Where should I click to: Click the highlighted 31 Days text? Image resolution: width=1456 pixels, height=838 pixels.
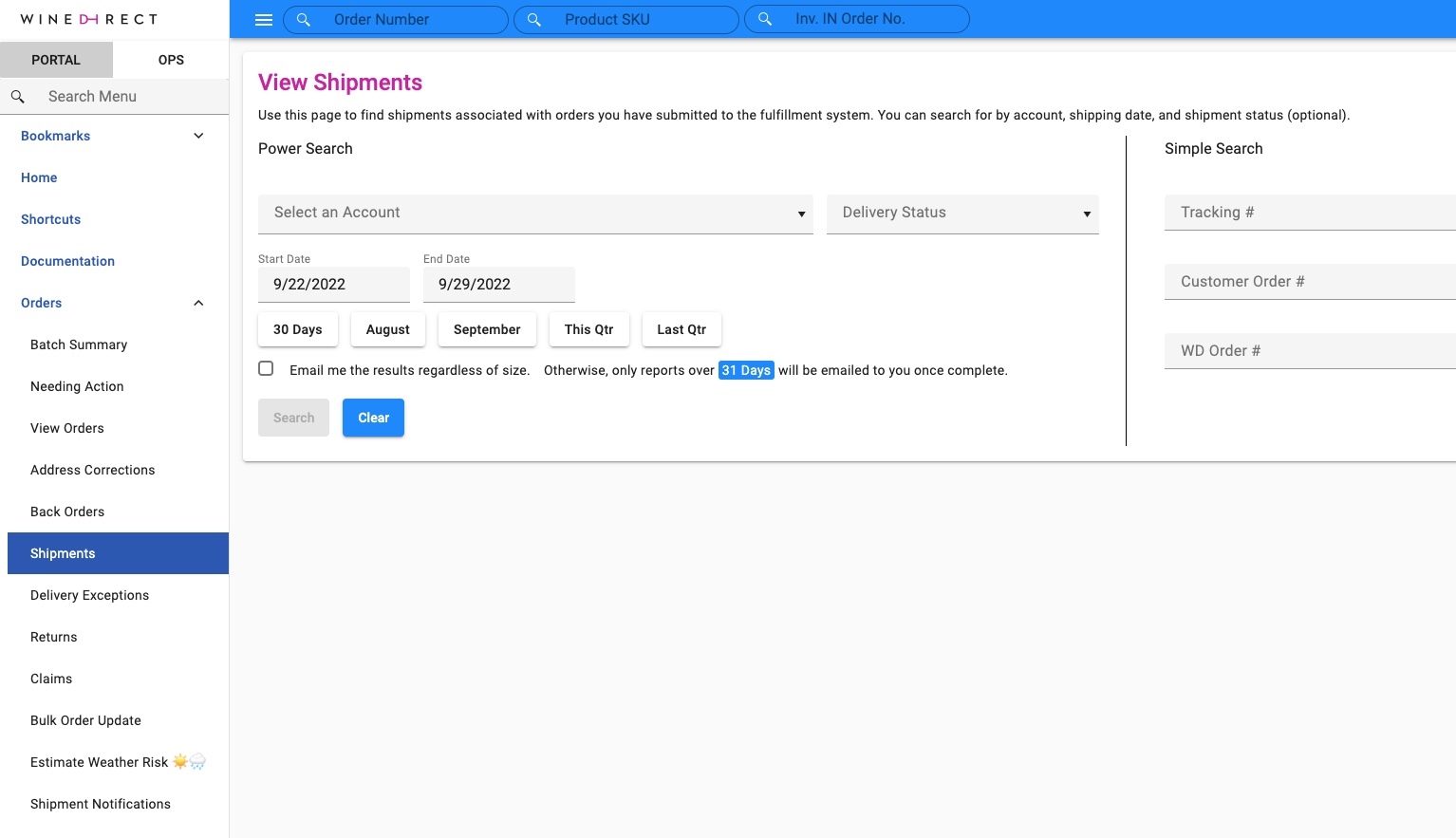pos(746,370)
